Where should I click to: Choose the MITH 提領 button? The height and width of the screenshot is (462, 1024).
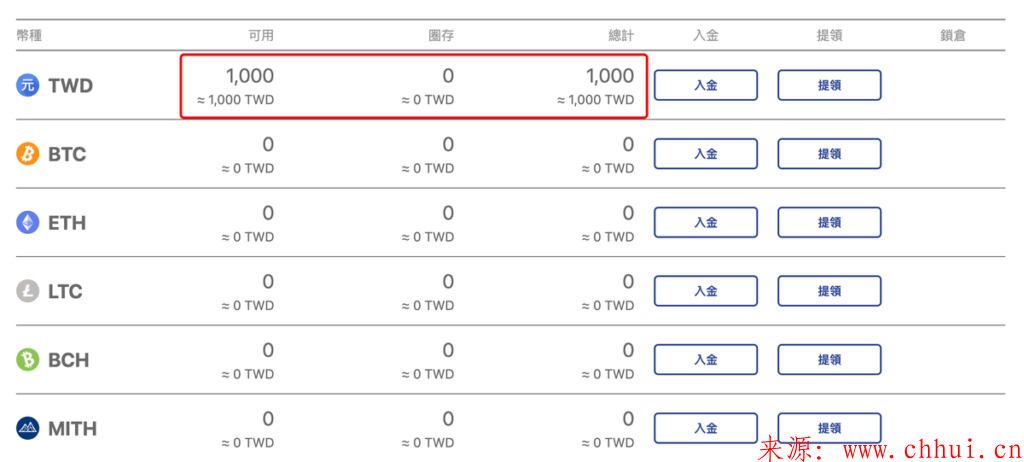click(829, 428)
